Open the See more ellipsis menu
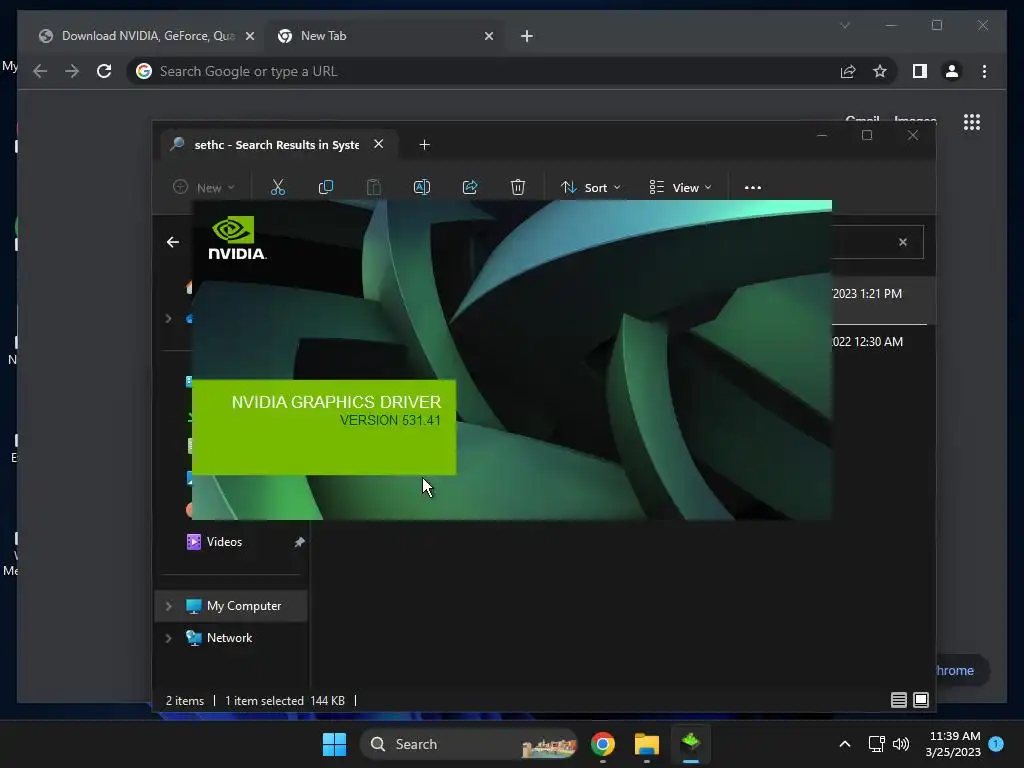The height and width of the screenshot is (768, 1024). coord(752,187)
